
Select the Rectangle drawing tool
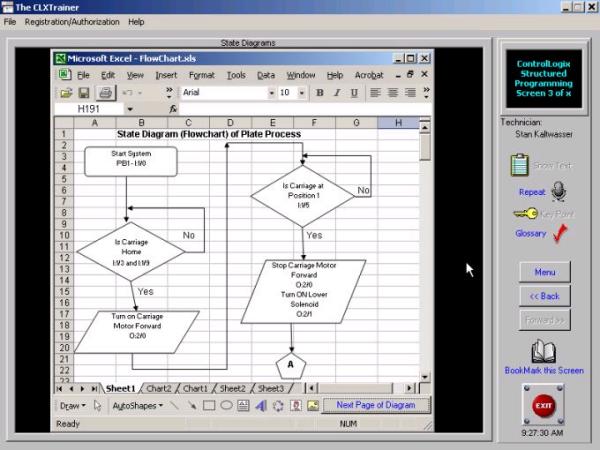click(x=209, y=406)
